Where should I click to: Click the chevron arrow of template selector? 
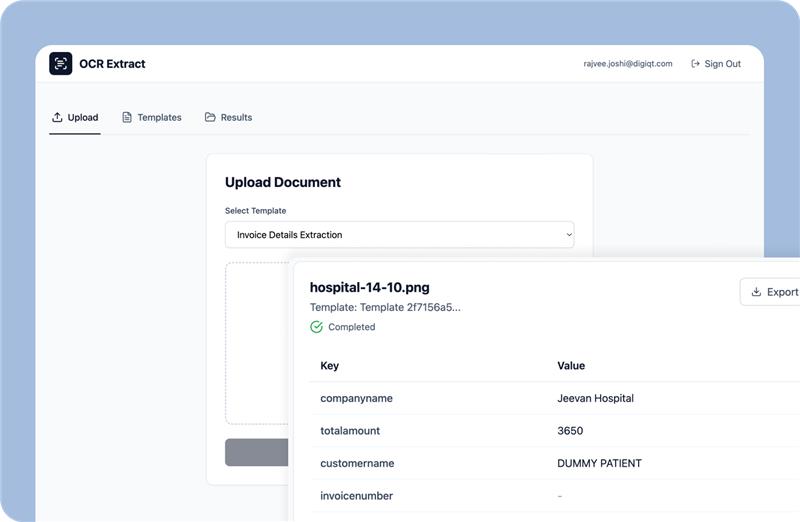coord(569,235)
